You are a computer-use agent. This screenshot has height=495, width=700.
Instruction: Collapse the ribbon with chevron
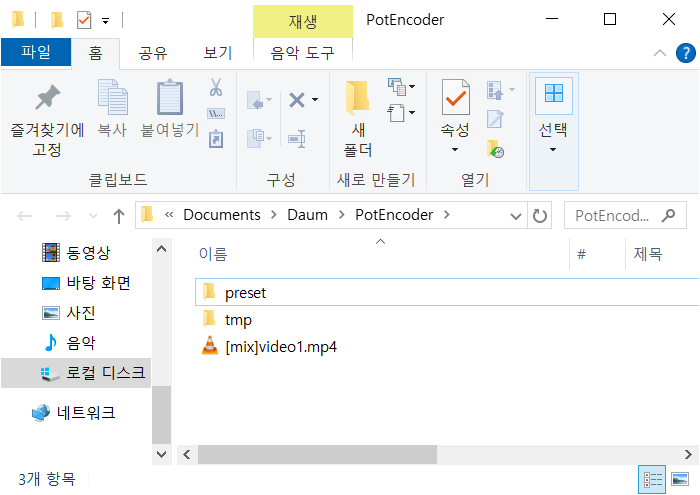(659, 54)
